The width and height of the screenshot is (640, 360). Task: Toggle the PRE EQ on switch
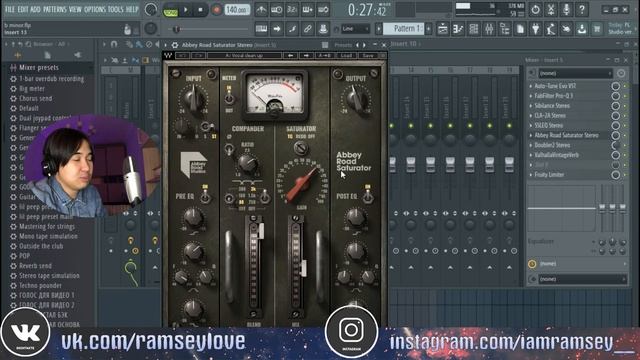(x=205, y=197)
